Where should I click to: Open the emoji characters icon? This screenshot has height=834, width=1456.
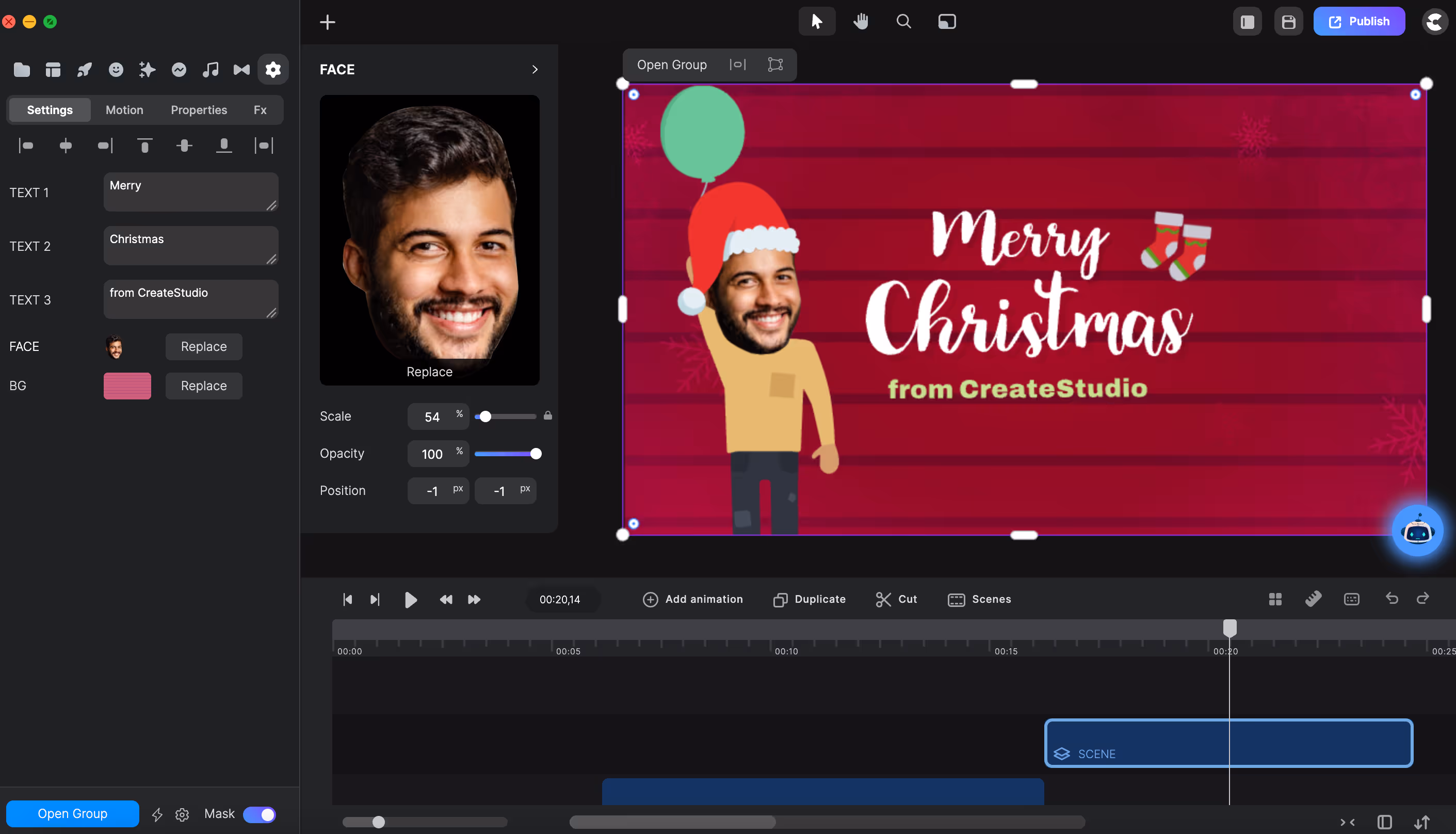(116, 70)
